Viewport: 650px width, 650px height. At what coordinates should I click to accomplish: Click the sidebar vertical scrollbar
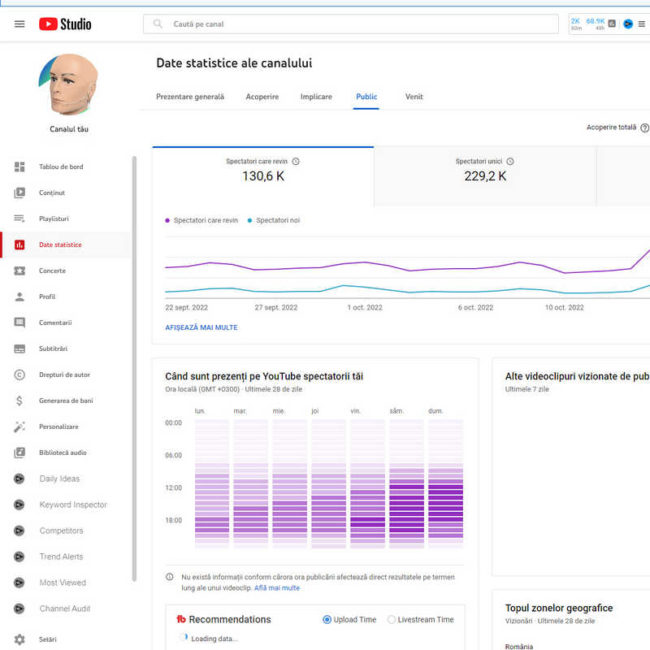(134, 369)
